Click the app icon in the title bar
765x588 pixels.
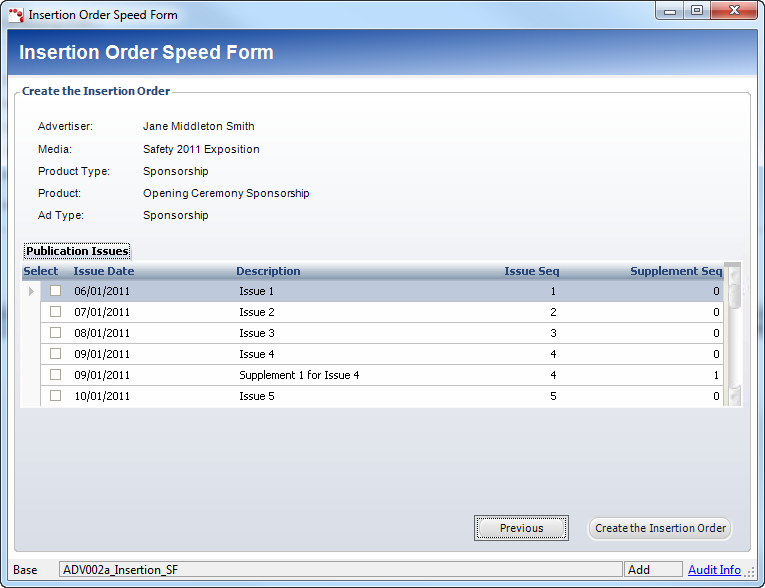15,15
